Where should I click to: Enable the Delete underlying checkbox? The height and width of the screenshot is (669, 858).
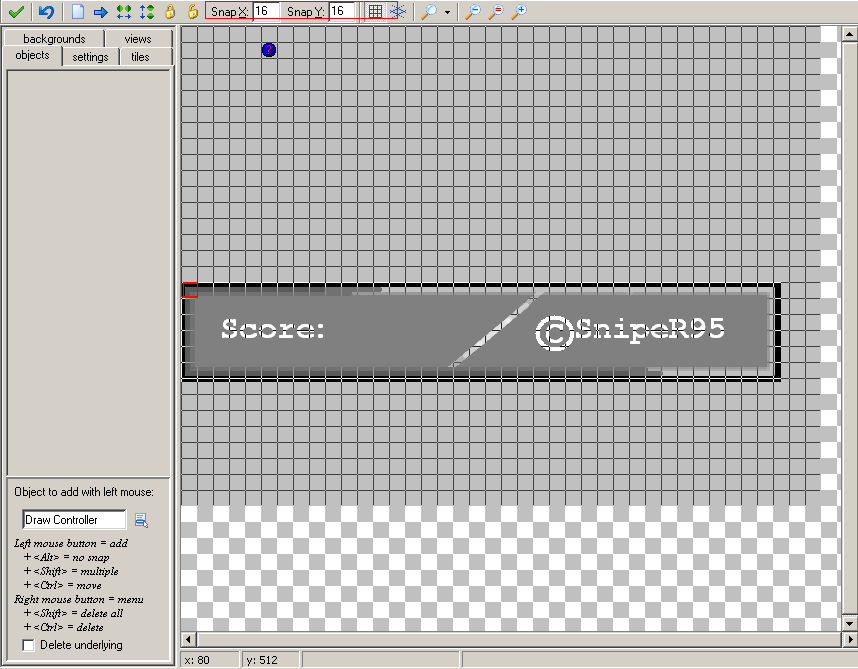28,645
